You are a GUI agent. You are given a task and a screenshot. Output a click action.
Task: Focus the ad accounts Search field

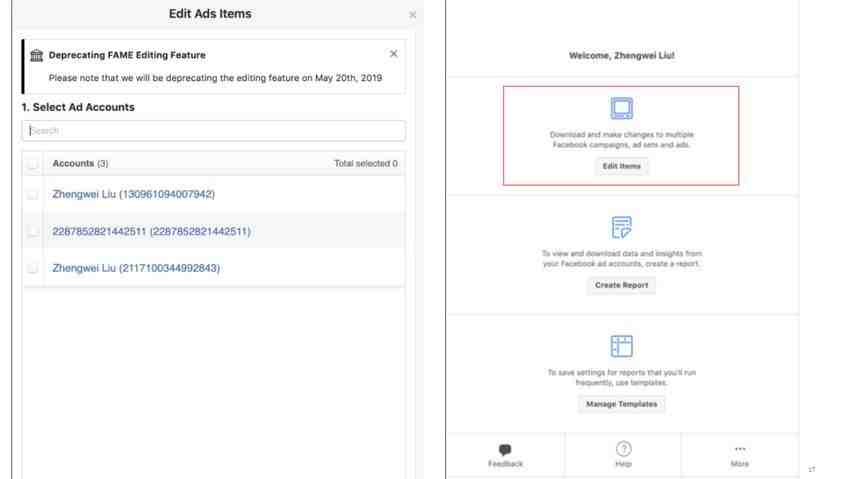(214, 131)
